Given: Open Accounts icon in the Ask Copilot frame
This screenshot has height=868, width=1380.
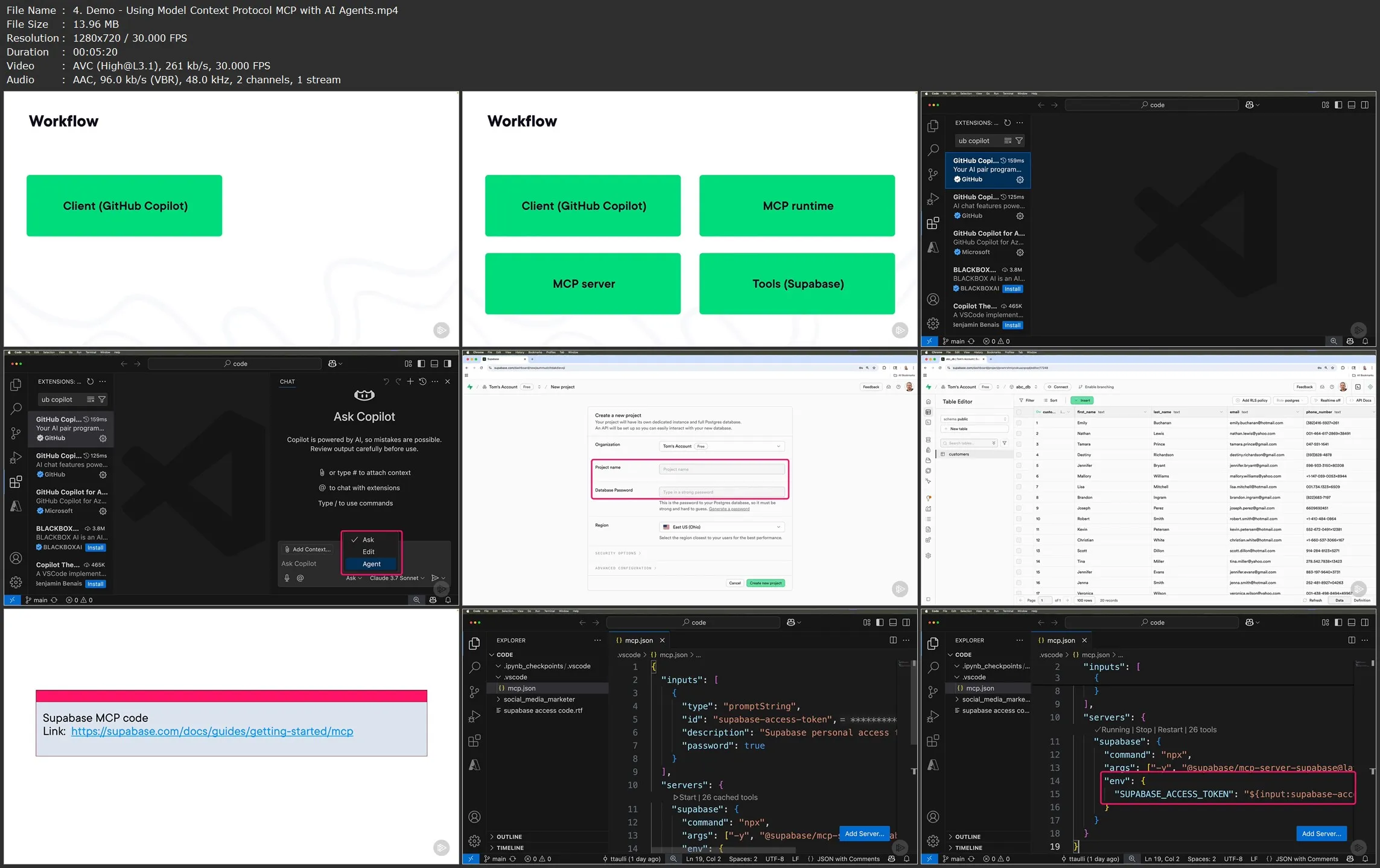Looking at the screenshot, I should 16,558.
